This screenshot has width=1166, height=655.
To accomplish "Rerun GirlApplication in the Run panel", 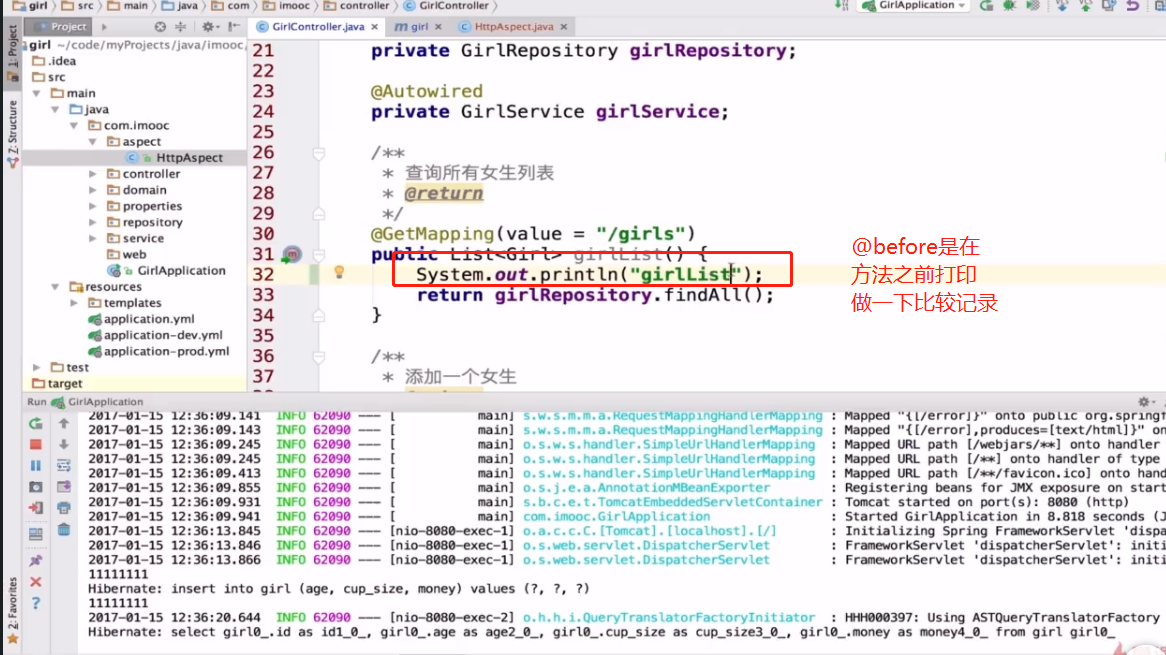I will 36,424.
